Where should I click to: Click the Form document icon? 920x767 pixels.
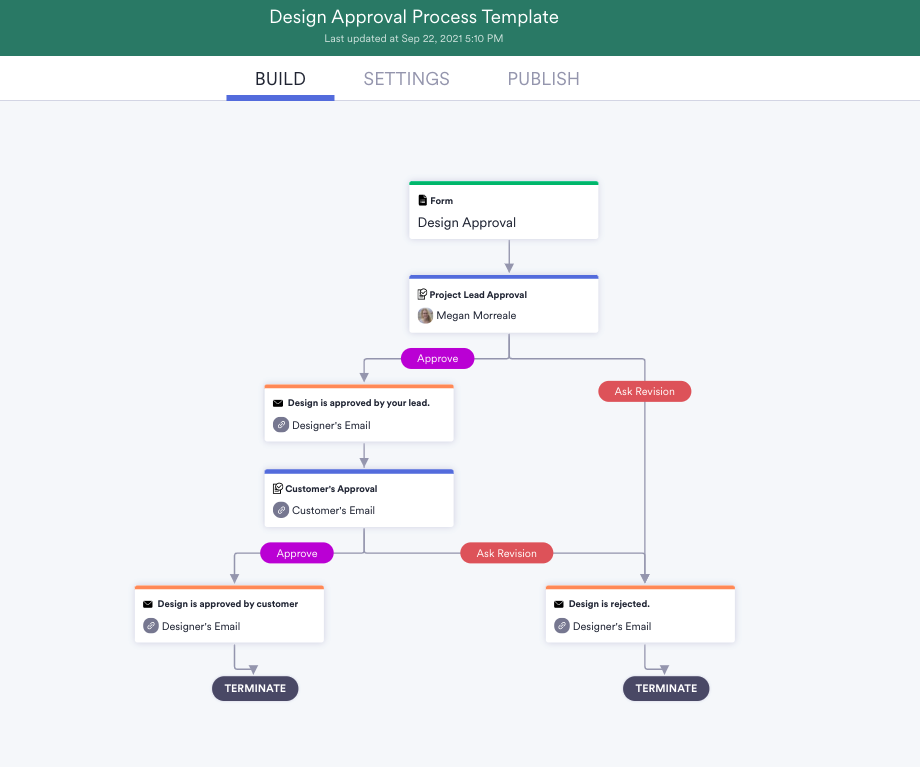point(423,201)
